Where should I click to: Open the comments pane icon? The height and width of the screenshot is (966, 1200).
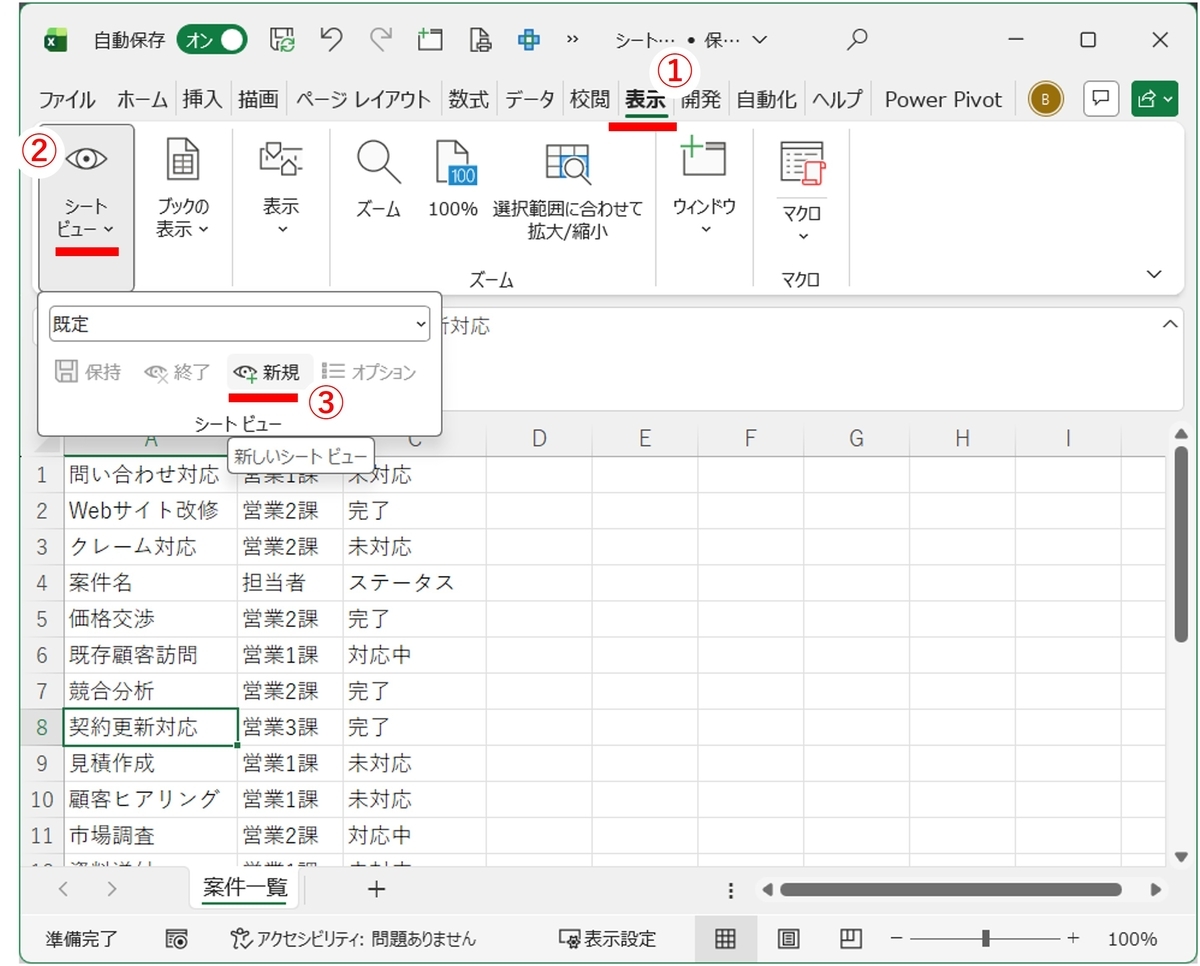point(1101,98)
